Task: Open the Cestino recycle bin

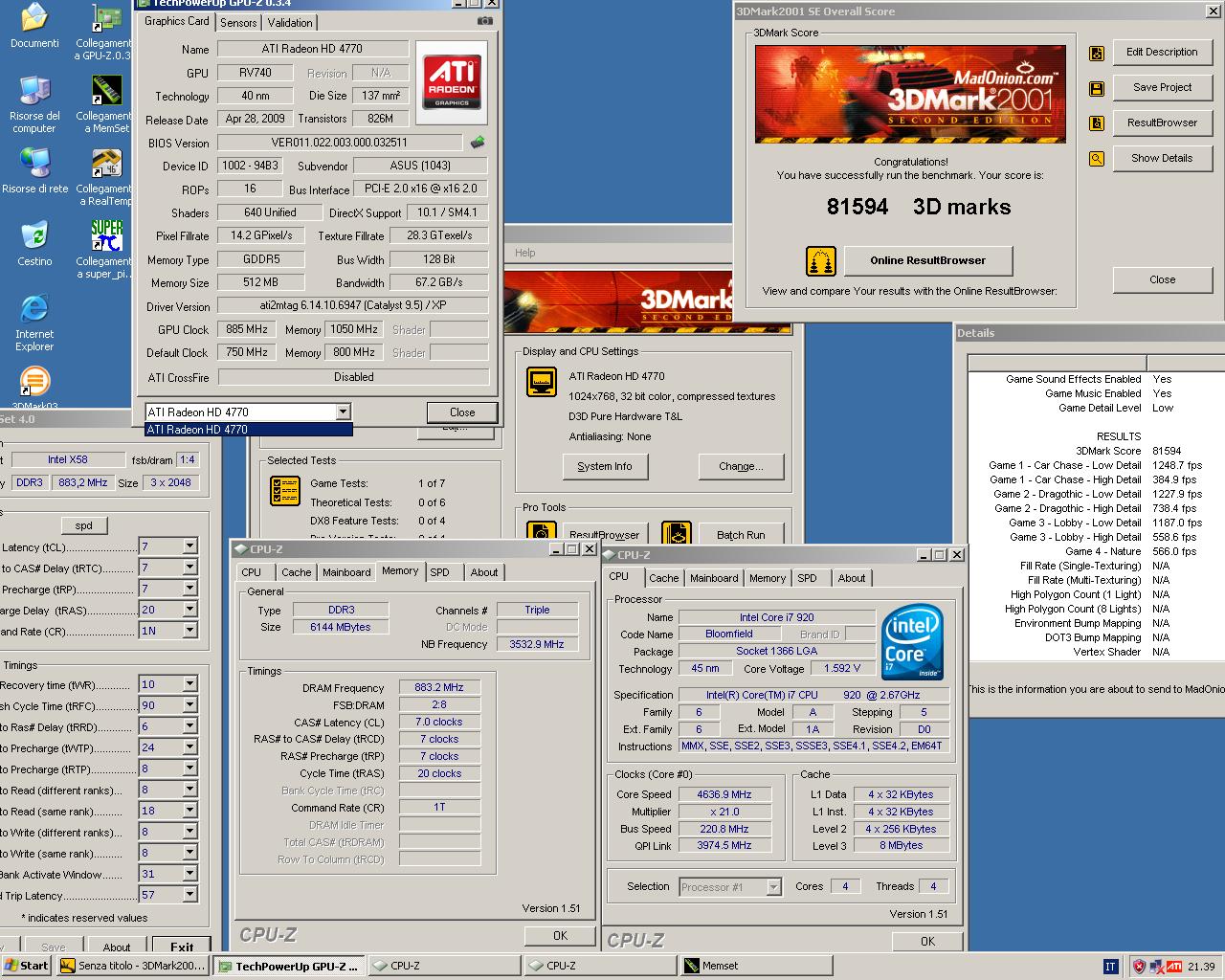Action: click(x=34, y=243)
